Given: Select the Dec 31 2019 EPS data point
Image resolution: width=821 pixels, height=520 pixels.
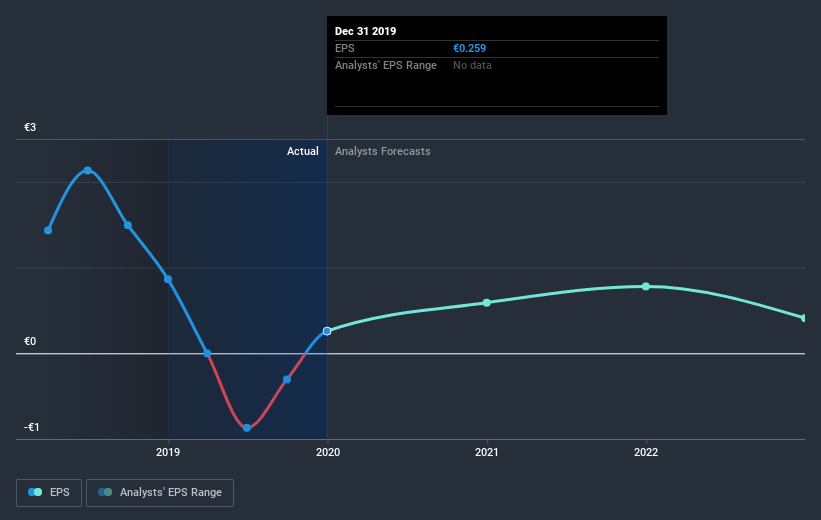Looking at the screenshot, I should tap(327, 331).
